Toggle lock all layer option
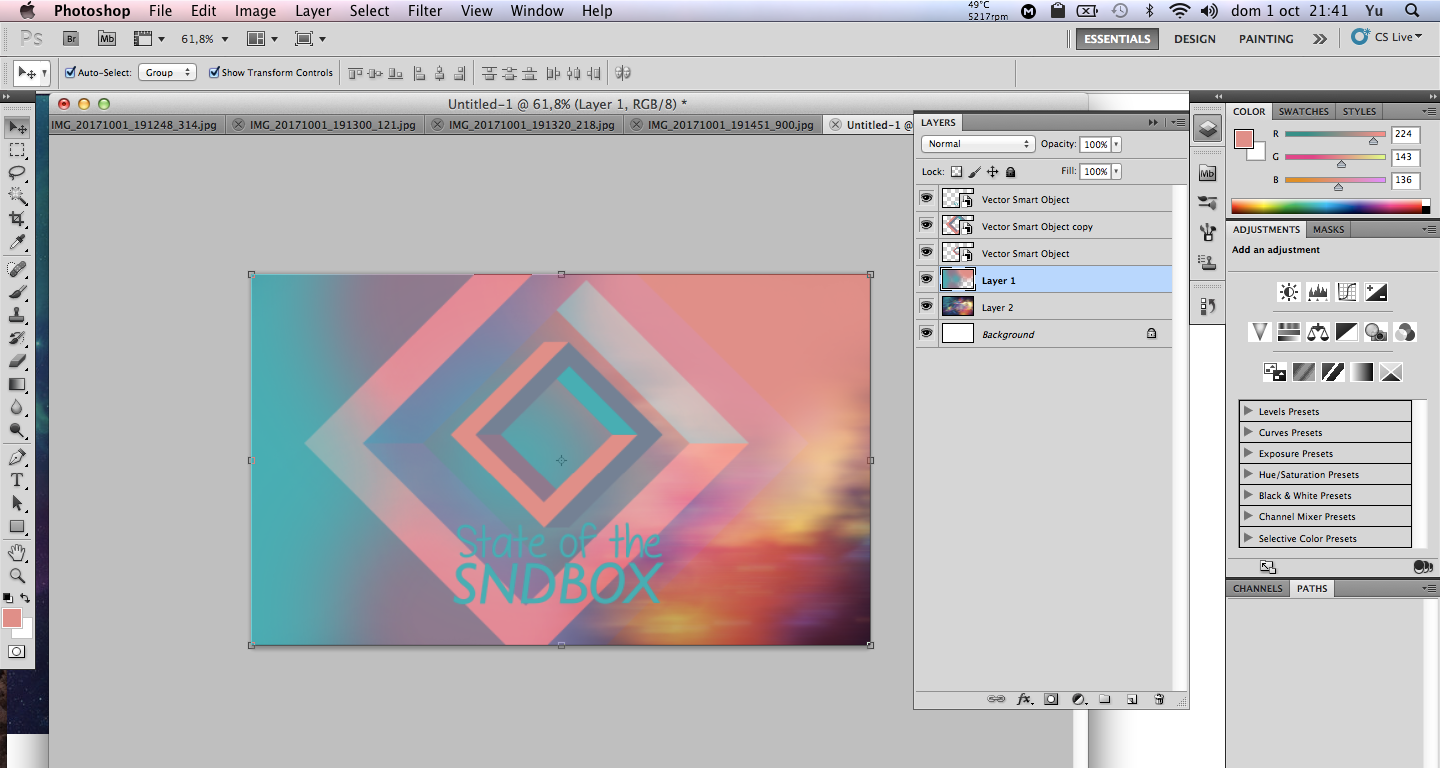Image resolution: width=1440 pixels, height=768 pixels. (1010, 172)
